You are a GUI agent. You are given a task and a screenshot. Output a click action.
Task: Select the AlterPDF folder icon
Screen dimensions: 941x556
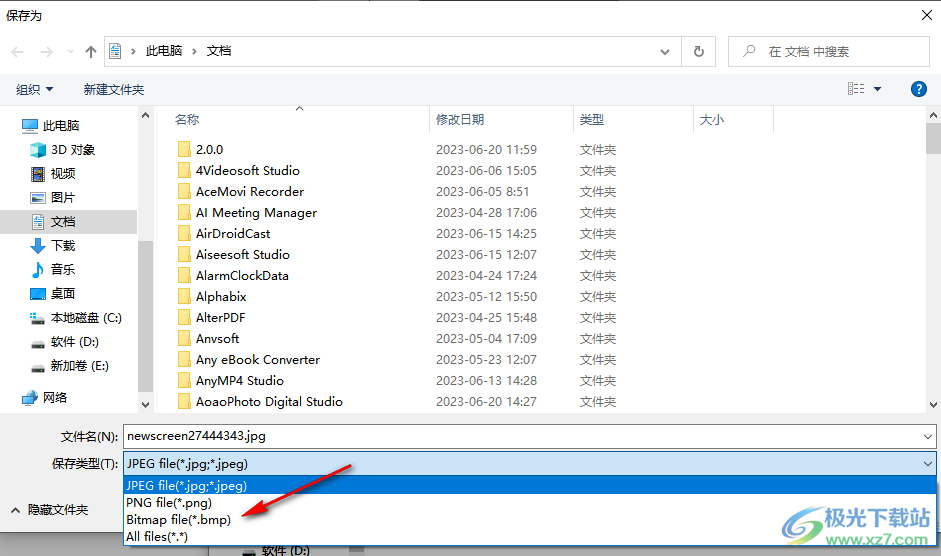coord(184,317)
